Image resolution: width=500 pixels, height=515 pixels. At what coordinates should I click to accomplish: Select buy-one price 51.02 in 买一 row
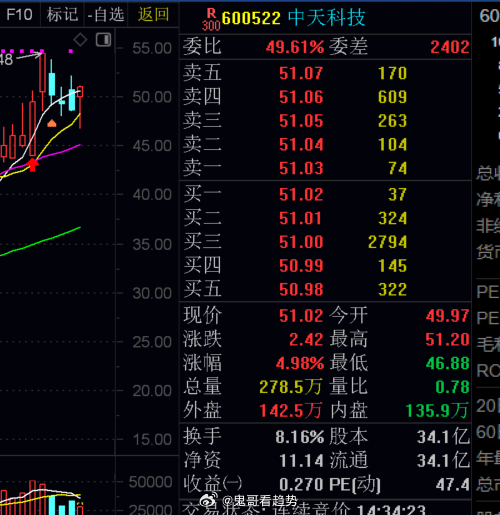coord(301,194)
